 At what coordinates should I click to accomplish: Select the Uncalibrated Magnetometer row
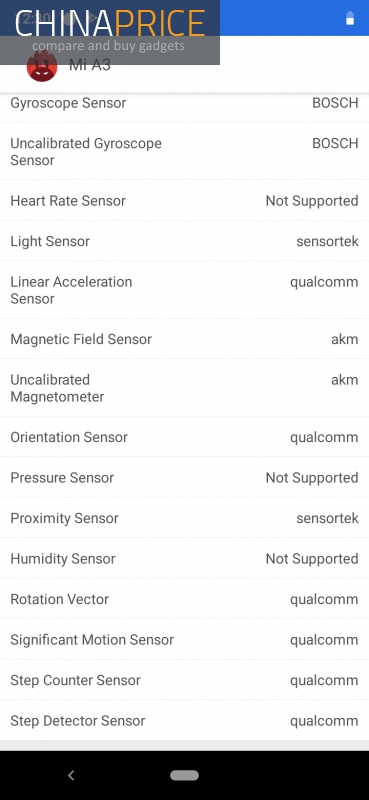[184, 388]
